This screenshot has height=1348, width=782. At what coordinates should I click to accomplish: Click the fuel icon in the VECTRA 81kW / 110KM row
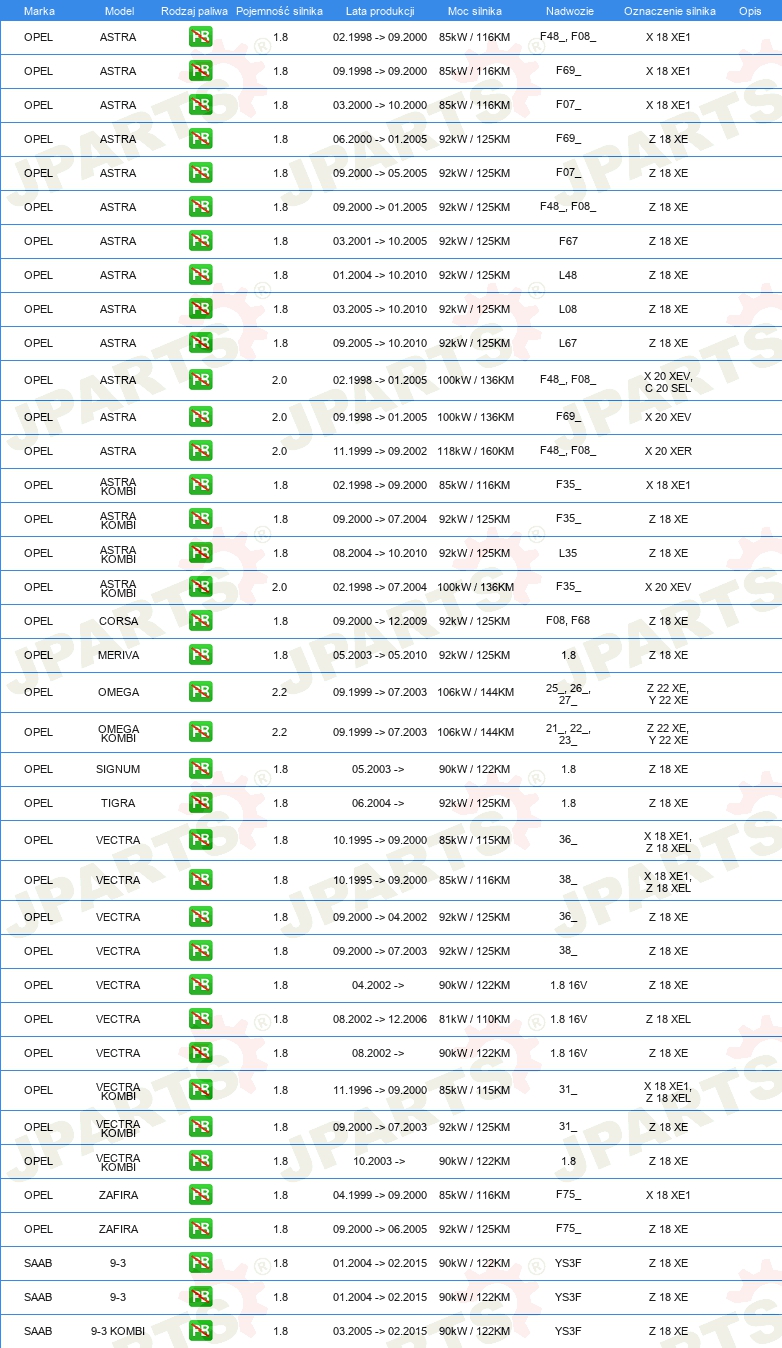coord(200,1019)
